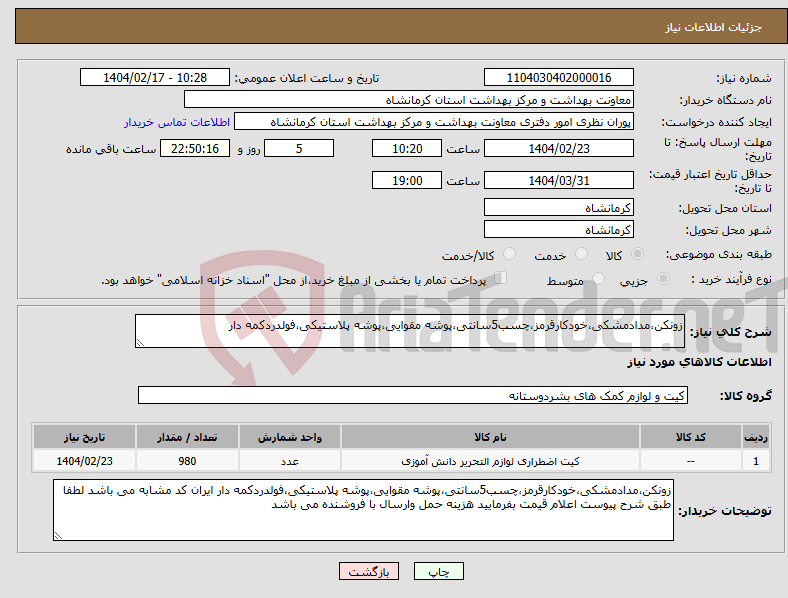Click the چاپ print button
The image size is (788, 598).
pyautogui.click(x=439, y=571)
